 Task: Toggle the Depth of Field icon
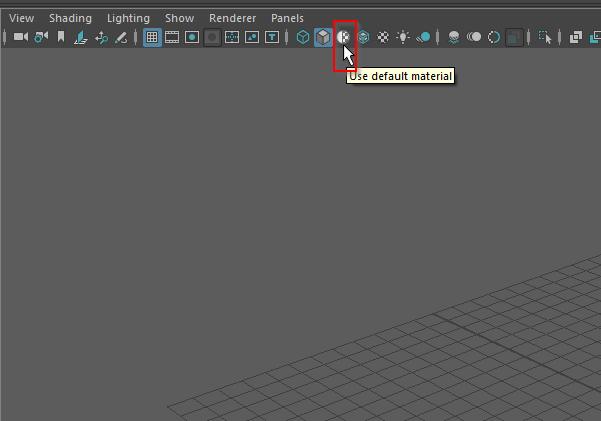point(514,37)
